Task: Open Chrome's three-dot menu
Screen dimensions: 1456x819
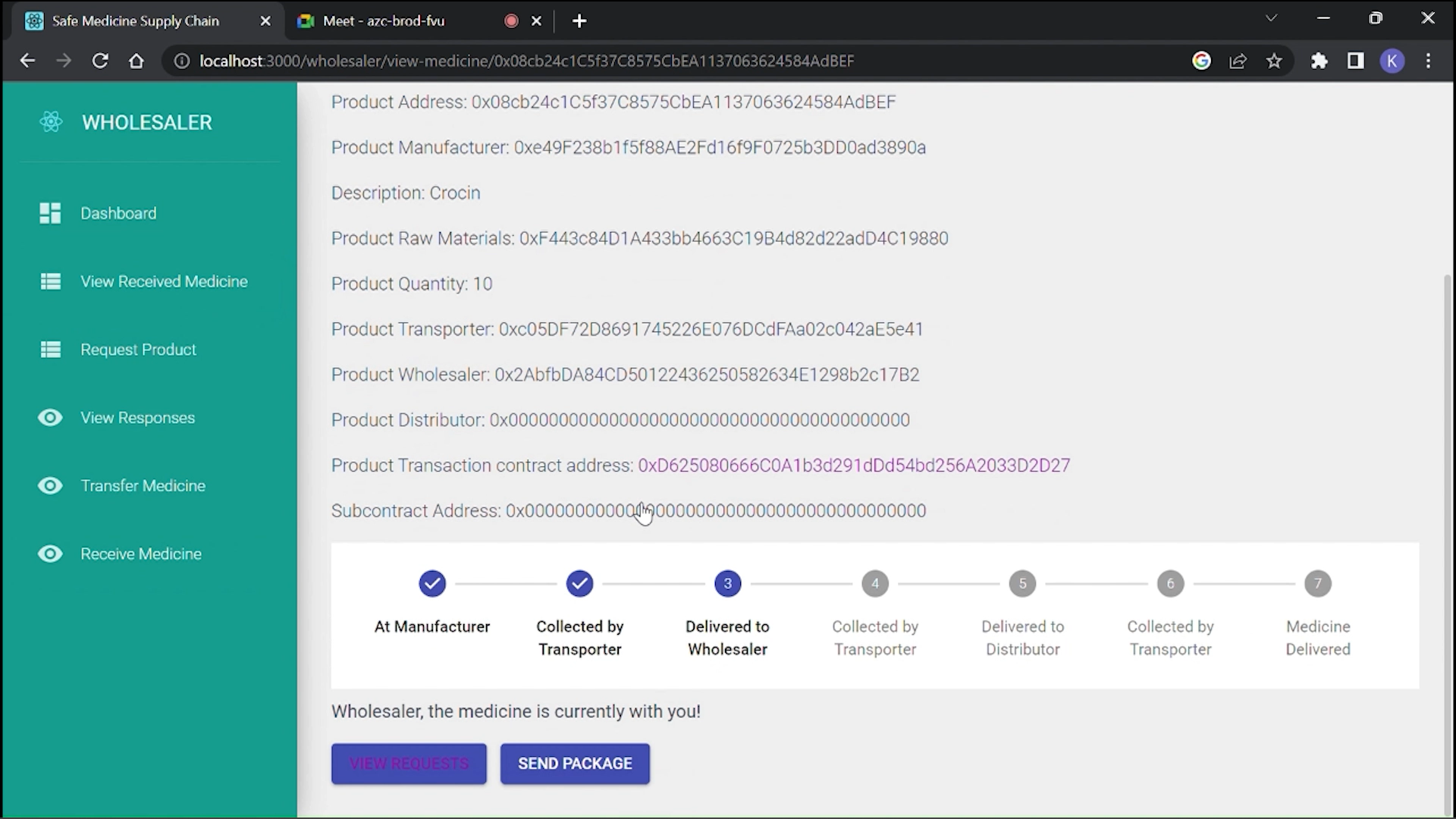Action: (1429, 61)
